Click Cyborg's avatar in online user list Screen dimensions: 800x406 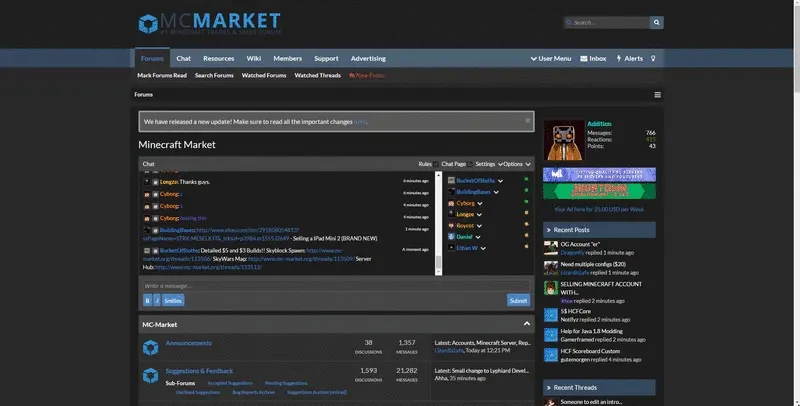pos(451,203)
